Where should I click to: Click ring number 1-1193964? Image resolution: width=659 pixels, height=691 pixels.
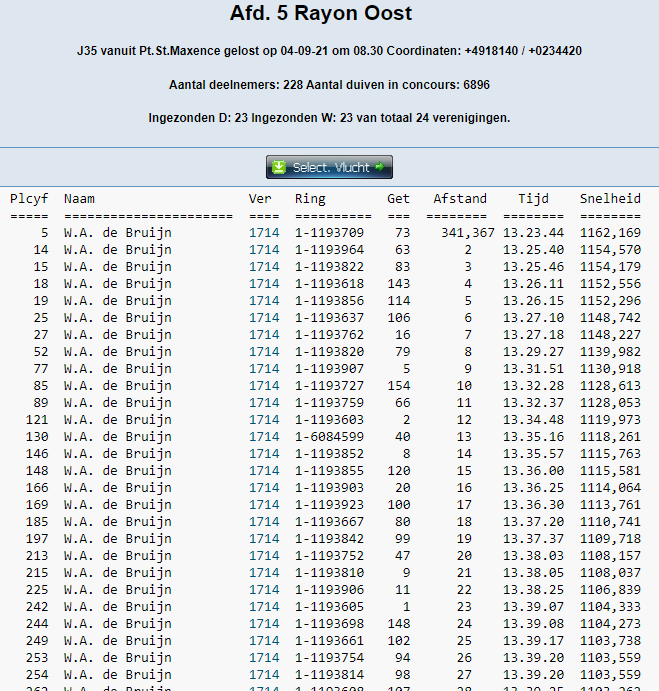(x=329, y=250)
